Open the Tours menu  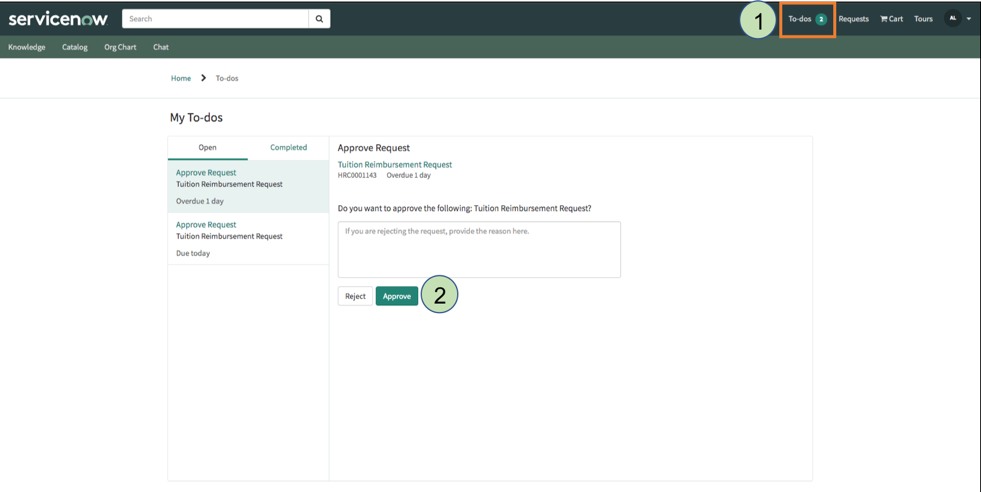[923, 19]
